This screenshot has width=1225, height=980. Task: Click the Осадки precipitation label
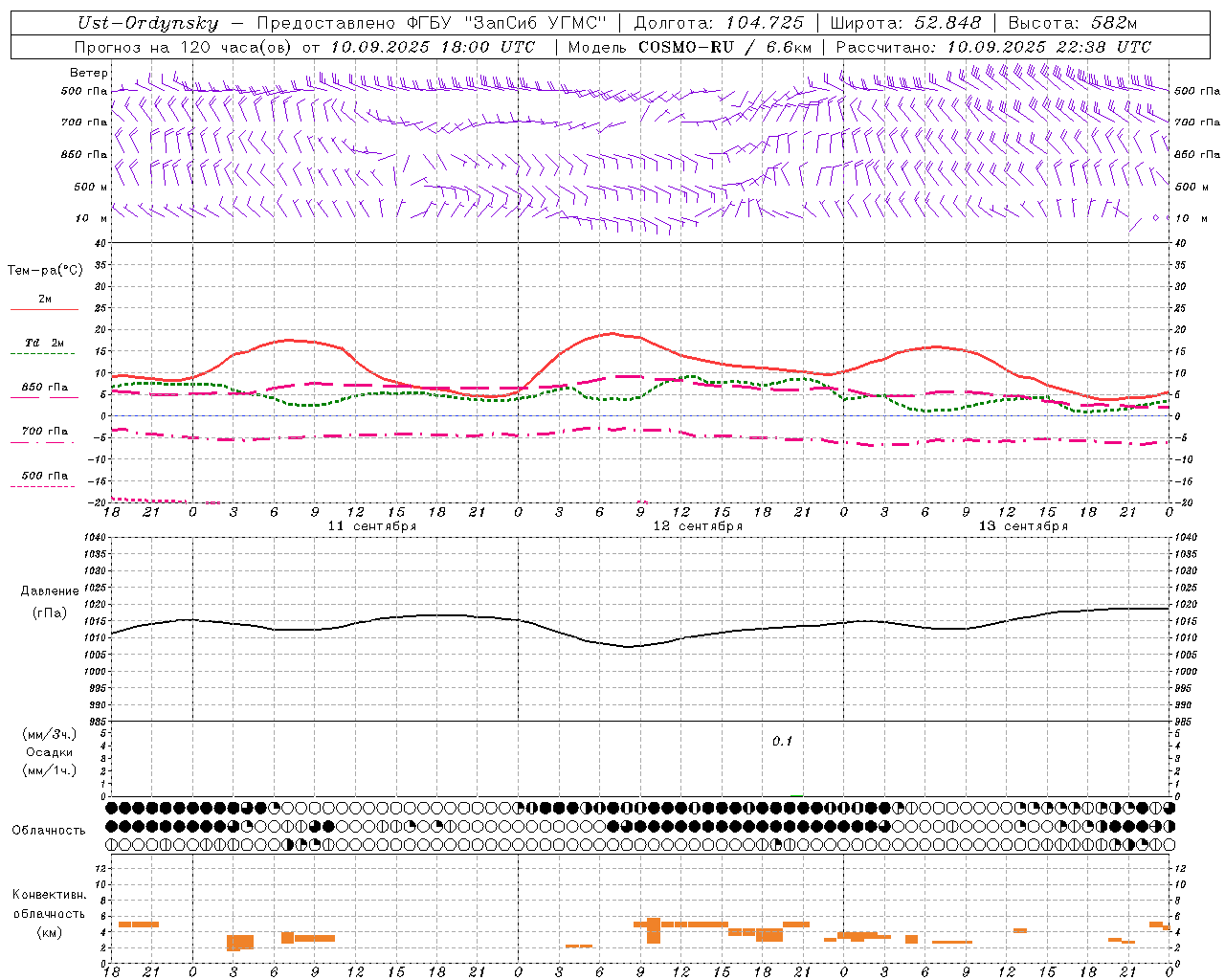[49, 753]
